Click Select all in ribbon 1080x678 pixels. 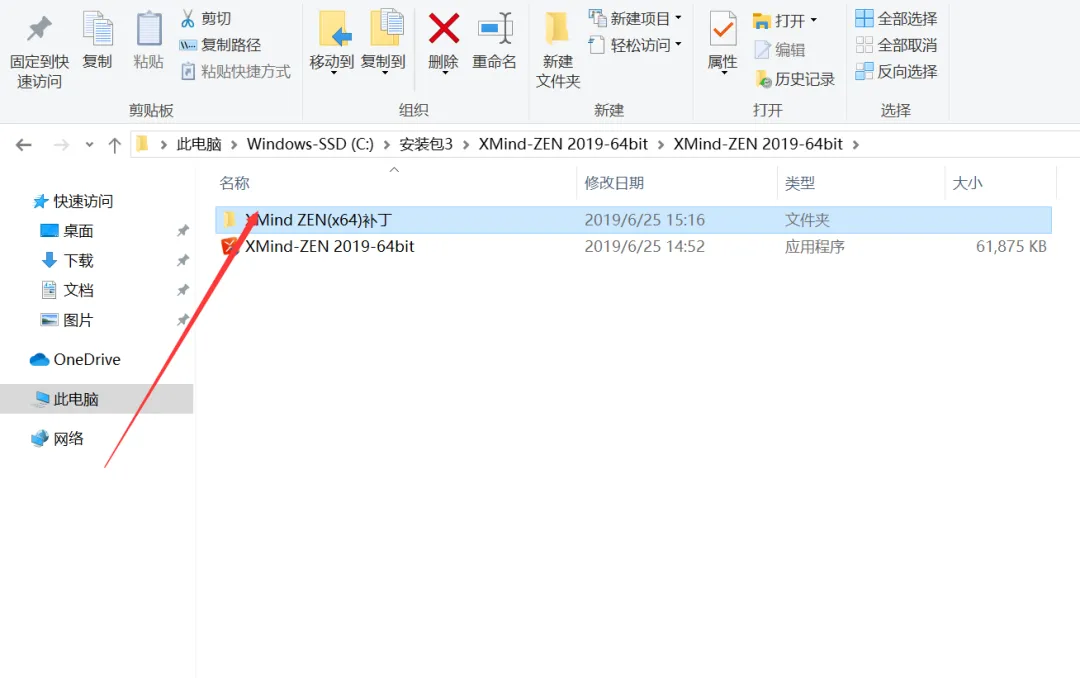pyautogui.click(x=896, y=19)
